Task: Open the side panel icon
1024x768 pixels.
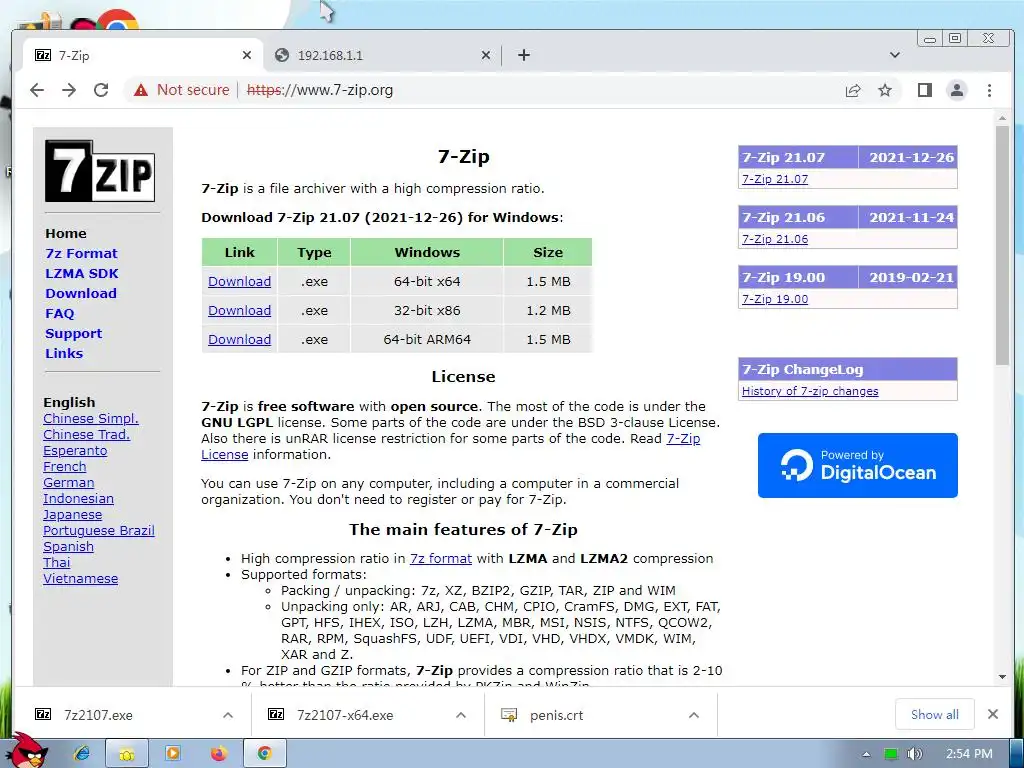Action: tap(925, 90)
